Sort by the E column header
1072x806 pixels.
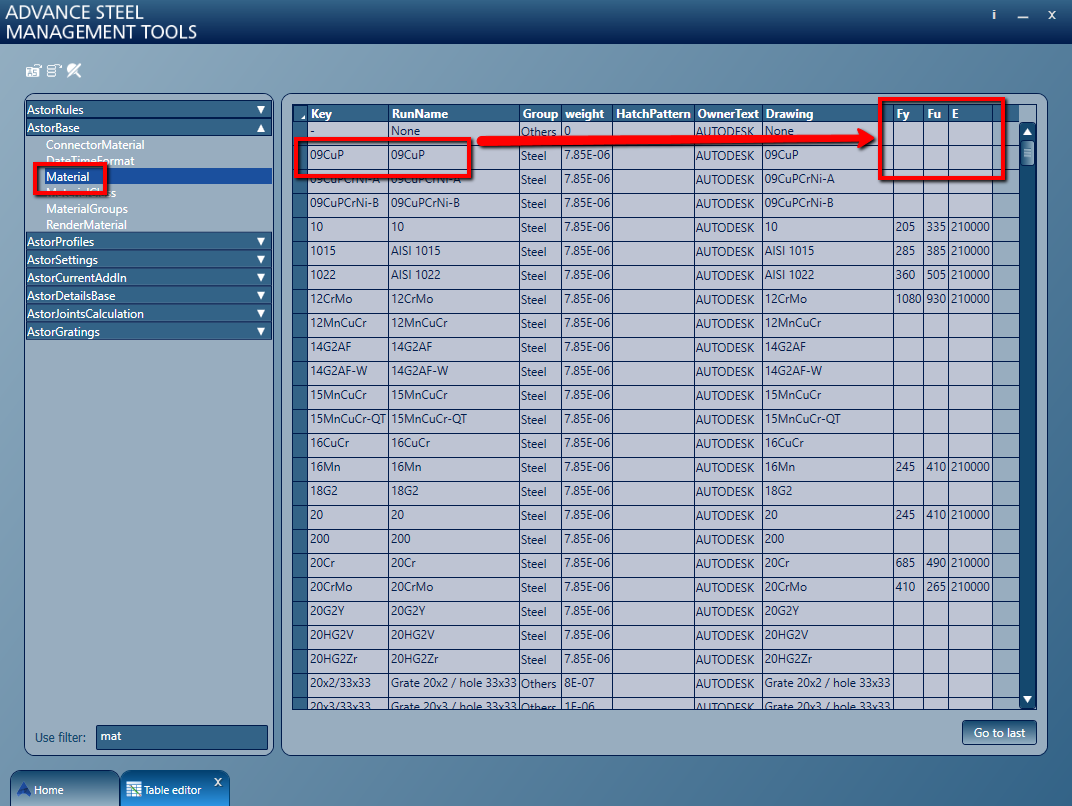(970, 113)
